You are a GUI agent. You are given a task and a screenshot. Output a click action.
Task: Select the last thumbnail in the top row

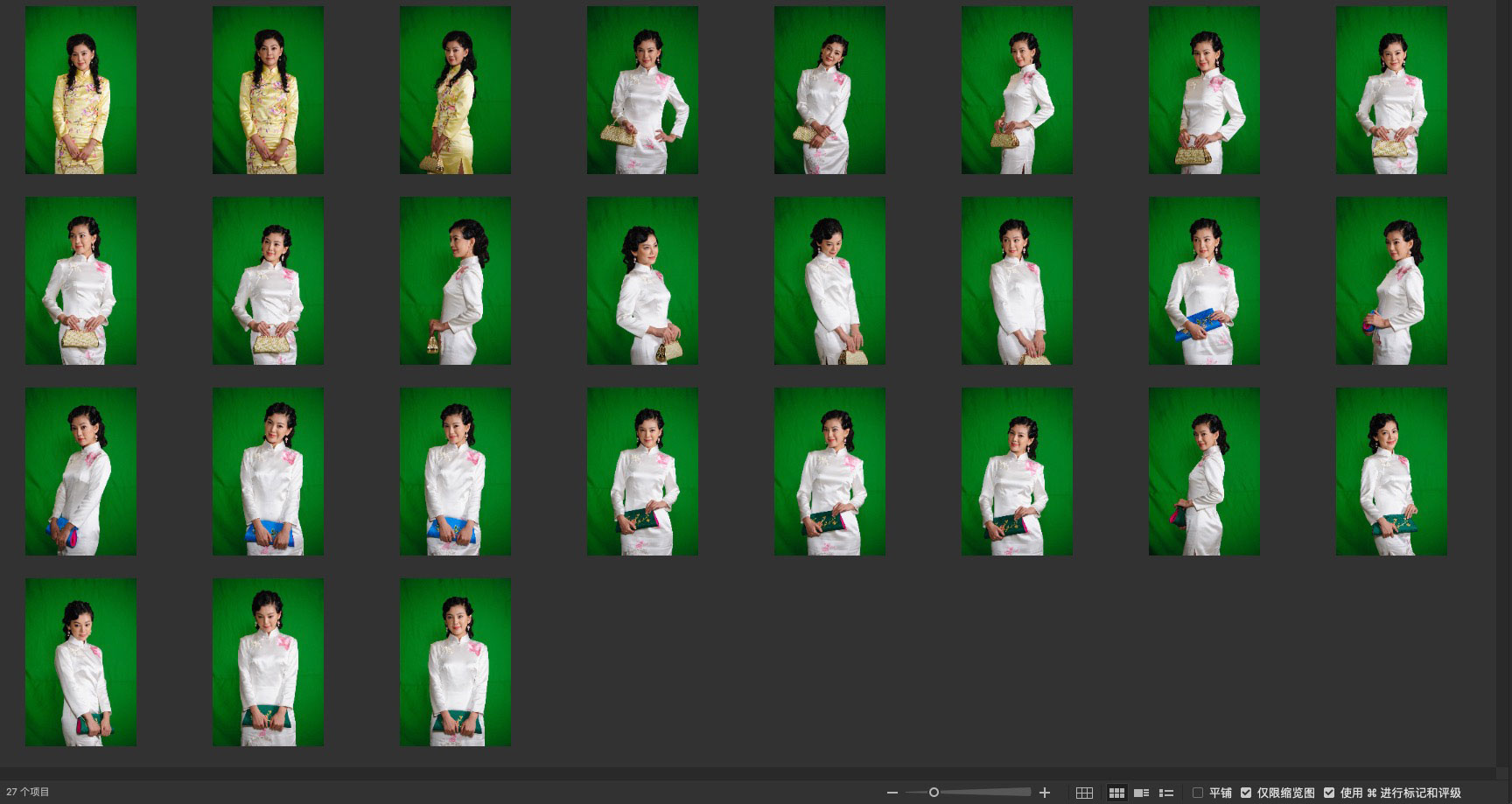pyautogui.click(x=1390, y=90)
